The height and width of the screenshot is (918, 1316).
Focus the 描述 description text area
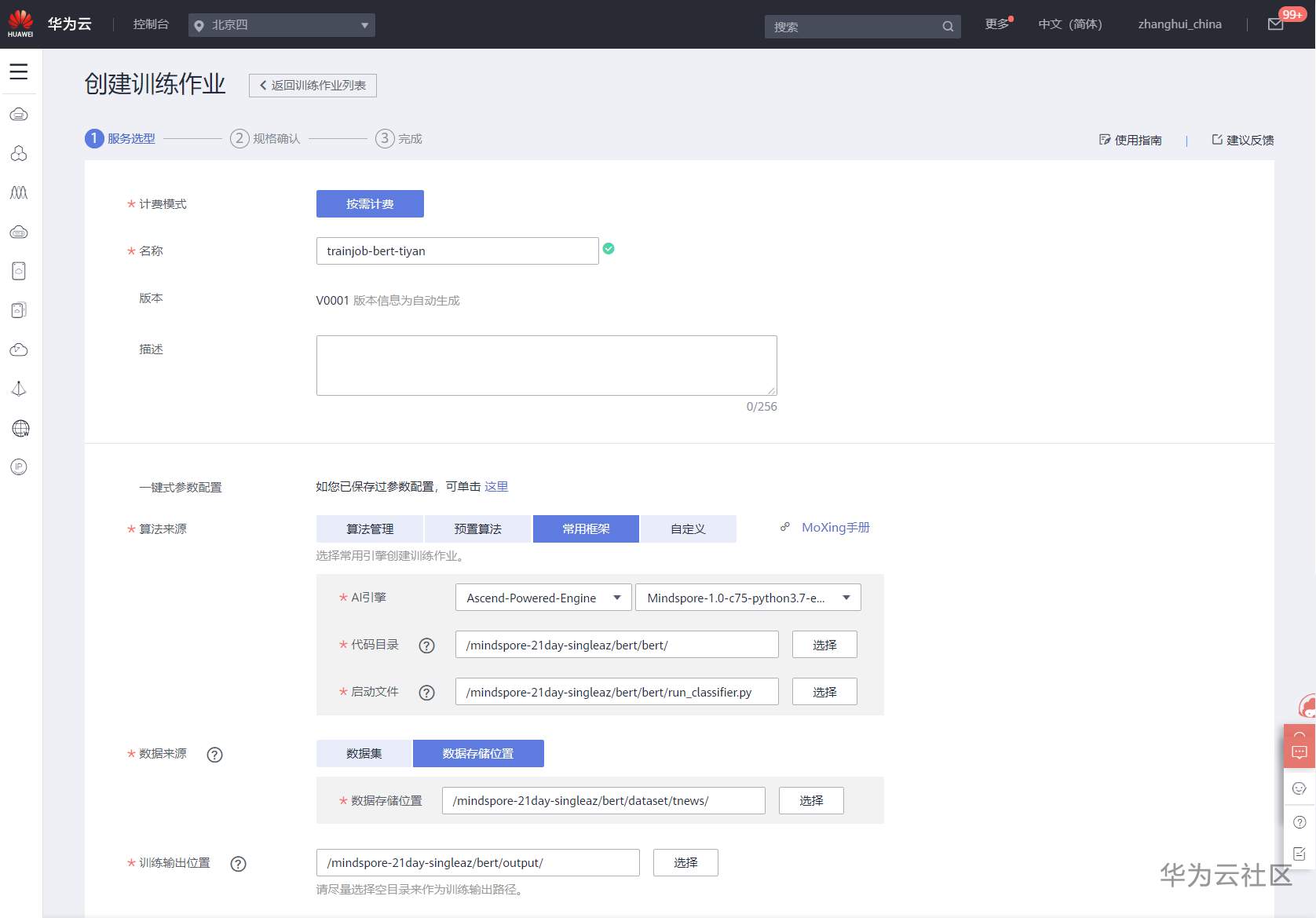pos(547,366)
